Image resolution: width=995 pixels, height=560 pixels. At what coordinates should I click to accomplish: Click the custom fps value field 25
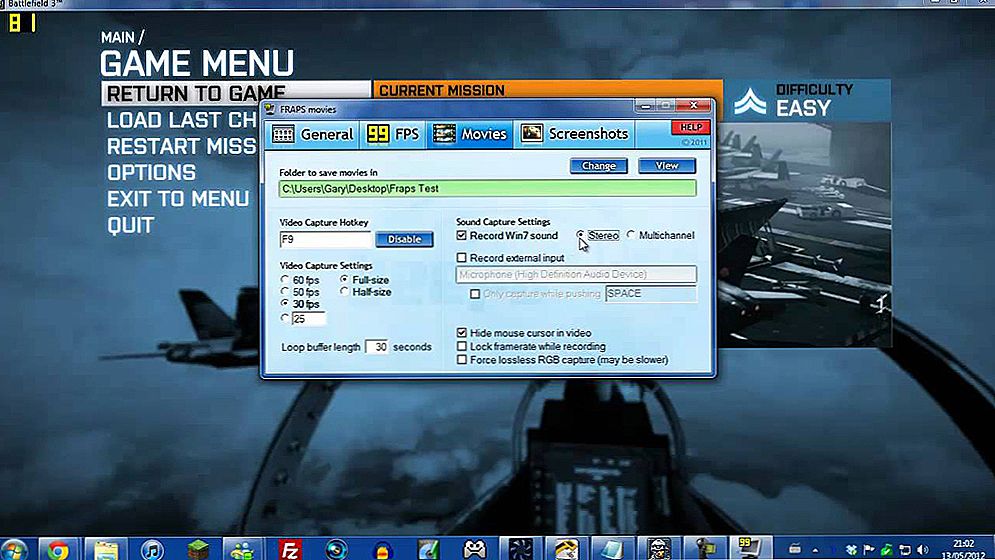(x=308, y=319)
